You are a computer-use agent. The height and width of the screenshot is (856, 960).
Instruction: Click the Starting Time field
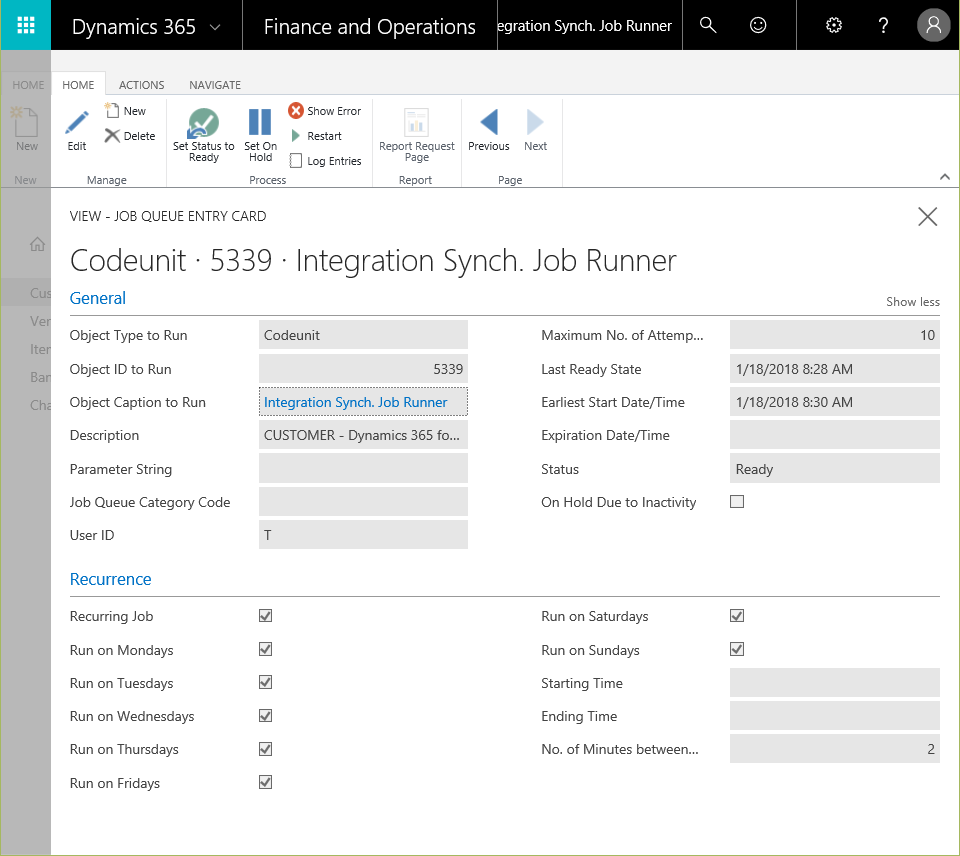tap(834, 683)
